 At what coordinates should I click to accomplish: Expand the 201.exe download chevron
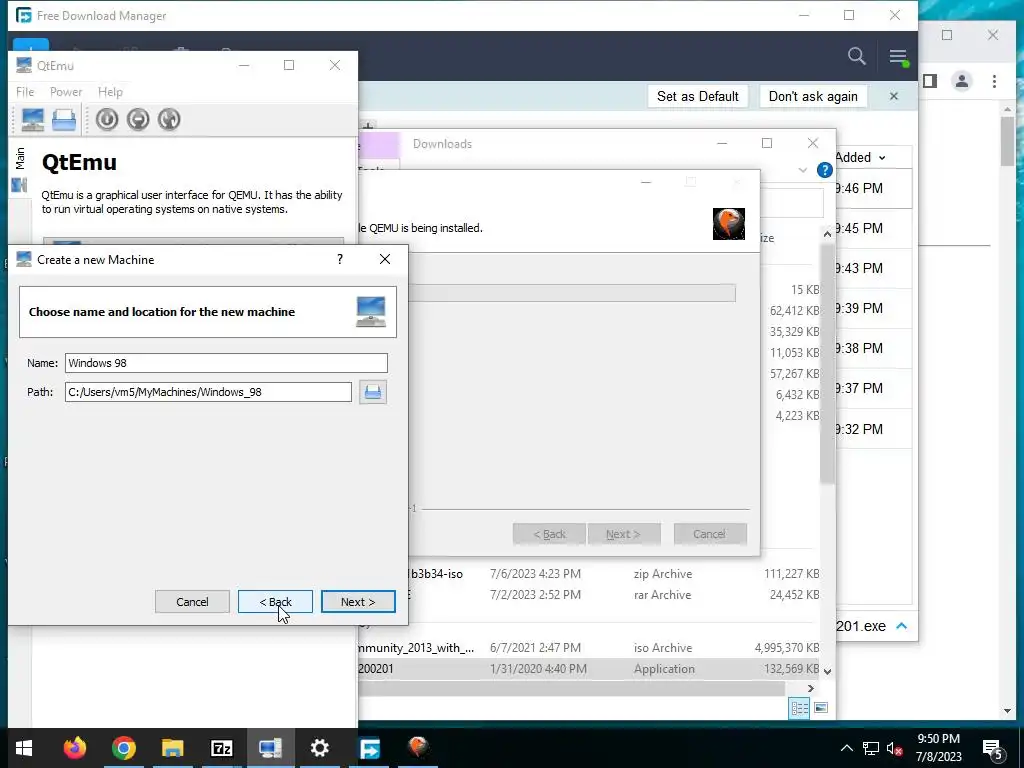pos(902,626)
